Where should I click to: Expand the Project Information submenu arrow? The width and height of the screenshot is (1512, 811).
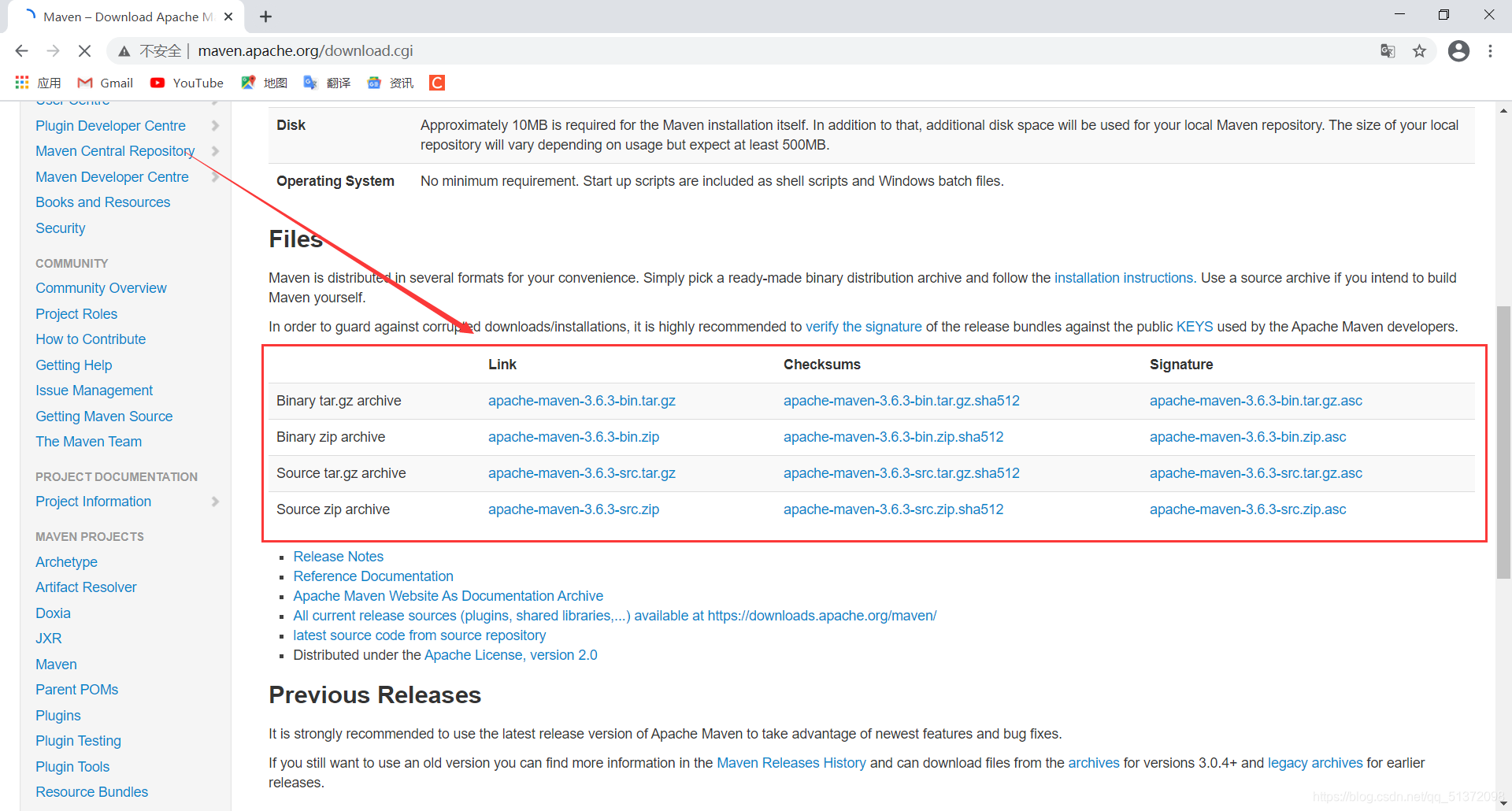[x=215, y=502]
